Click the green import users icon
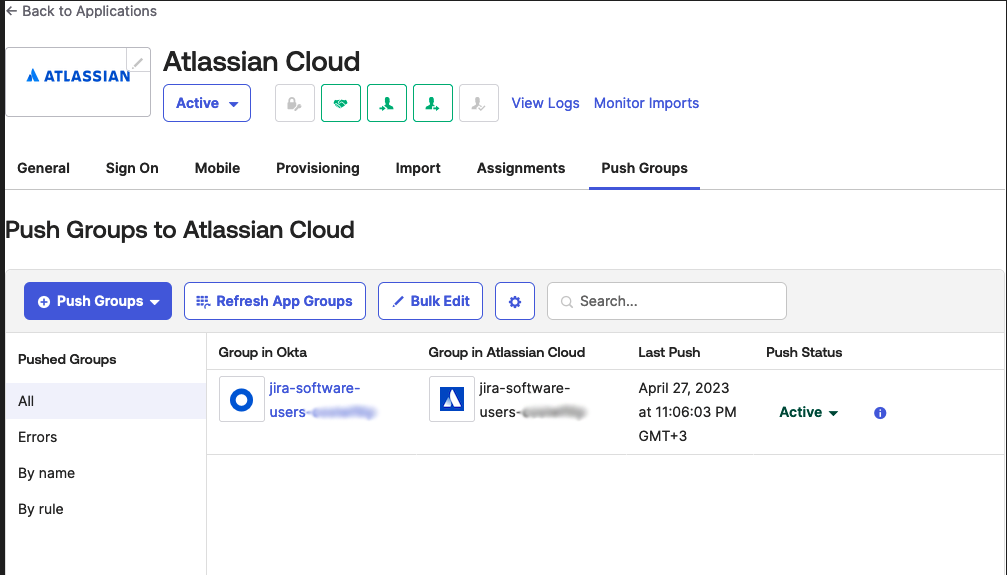This screenshot has width=1007, height=575. coord(387,103)
